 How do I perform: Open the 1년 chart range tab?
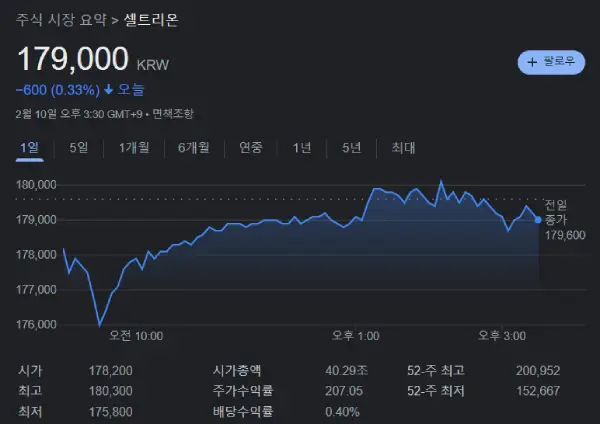pyautogui.click(x=302, y=148)
